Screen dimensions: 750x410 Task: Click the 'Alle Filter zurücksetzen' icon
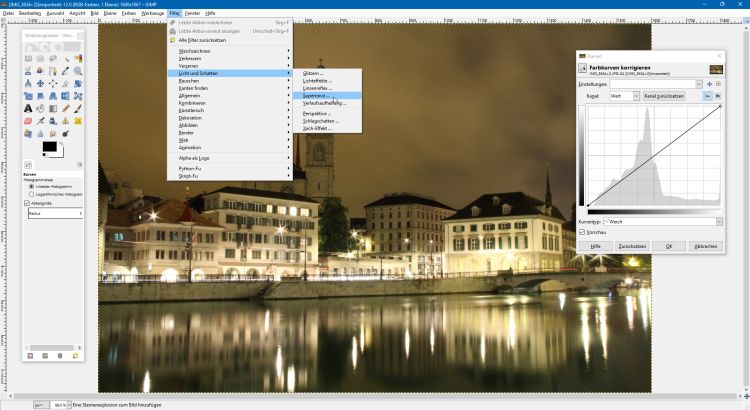click(x=173, y=40)
